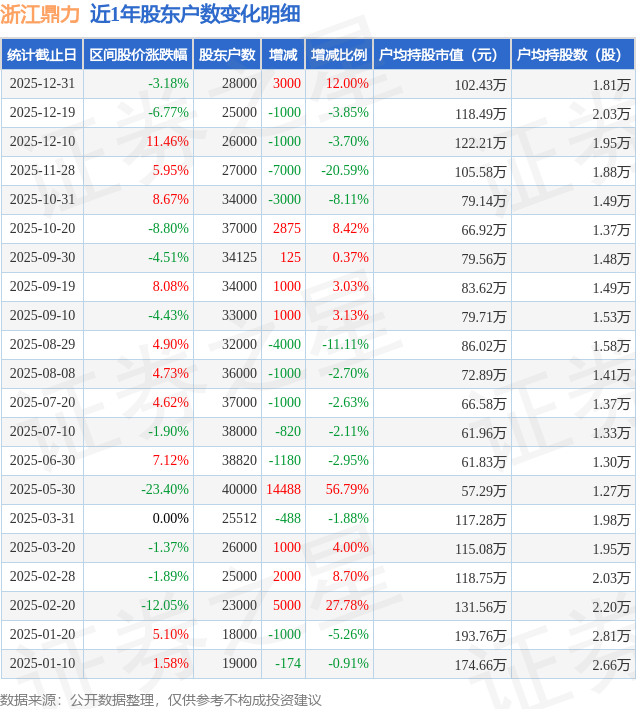Image resolution: width=636 pixels, height=709 pixels.
Task: Click the 11.46% price change cell
Action: 167,142
